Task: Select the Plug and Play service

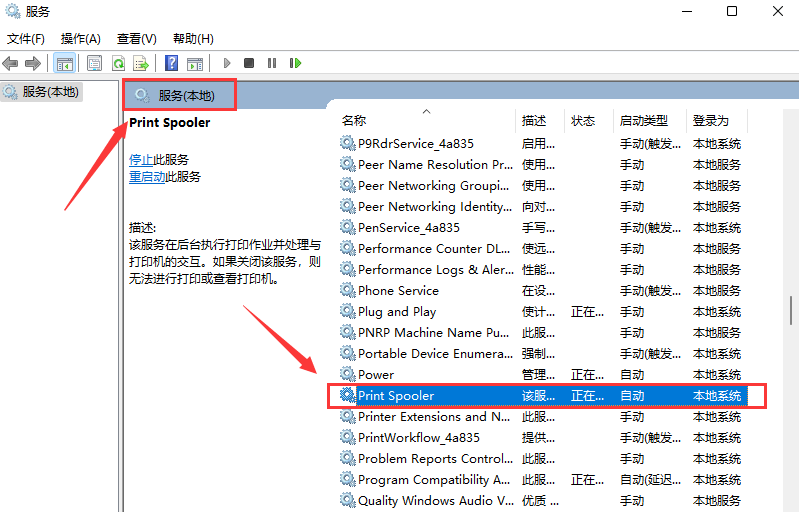Action: 543,311
